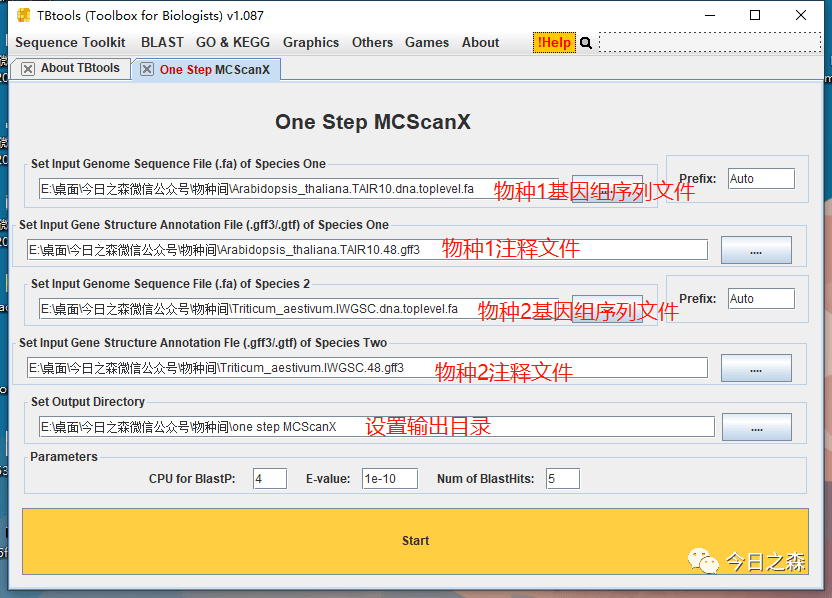This screenshot has height=598, width=832.
Task: Edit the Species 2 Prefix field
Action: (761, 299)
